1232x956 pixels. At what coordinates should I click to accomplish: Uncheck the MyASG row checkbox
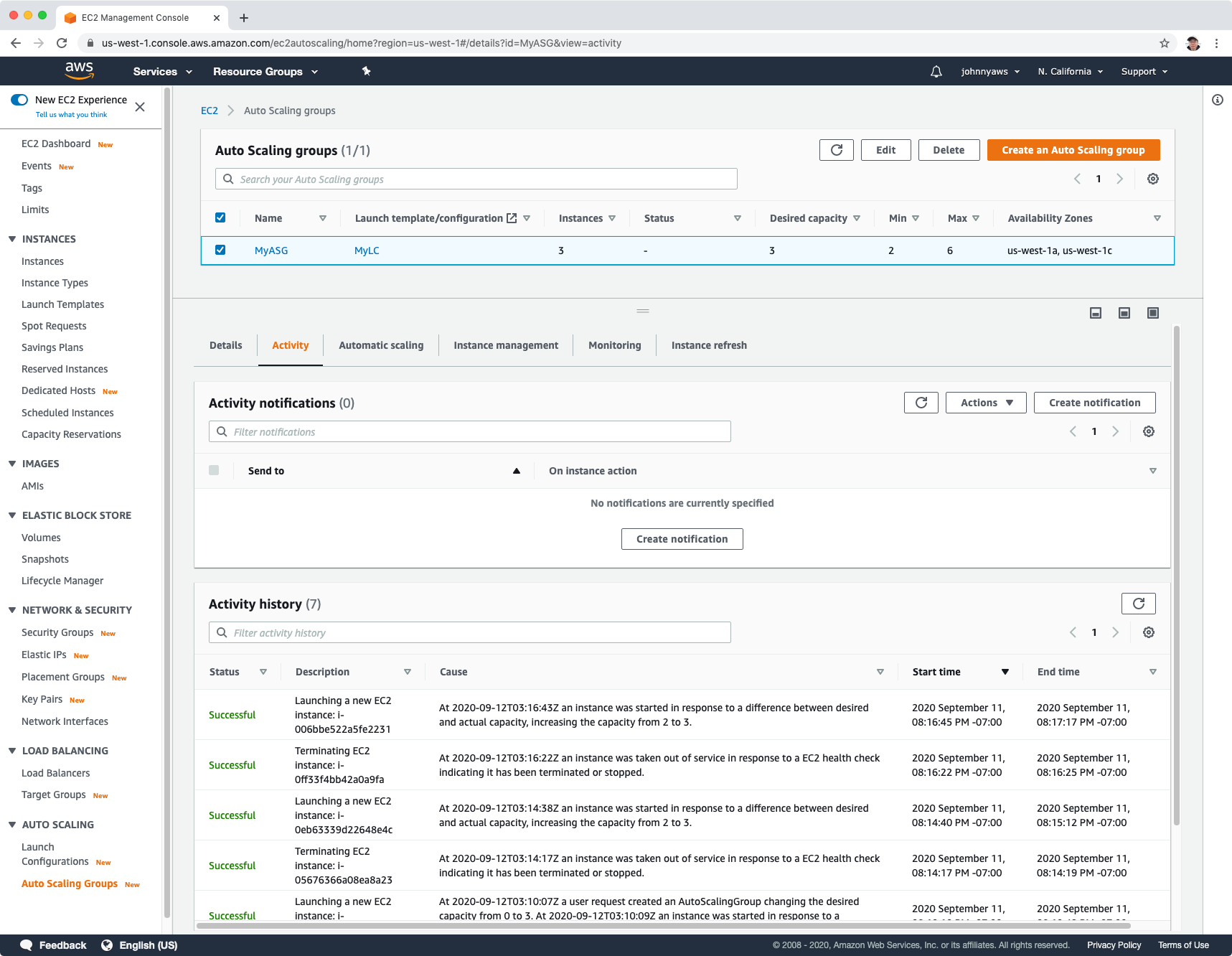coord(220,250)
